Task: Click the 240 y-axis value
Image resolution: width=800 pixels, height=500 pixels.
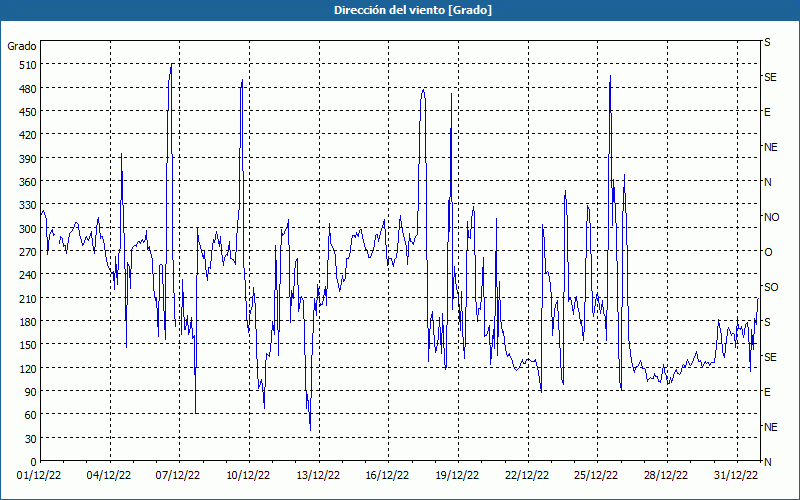Action: point(27,275)
